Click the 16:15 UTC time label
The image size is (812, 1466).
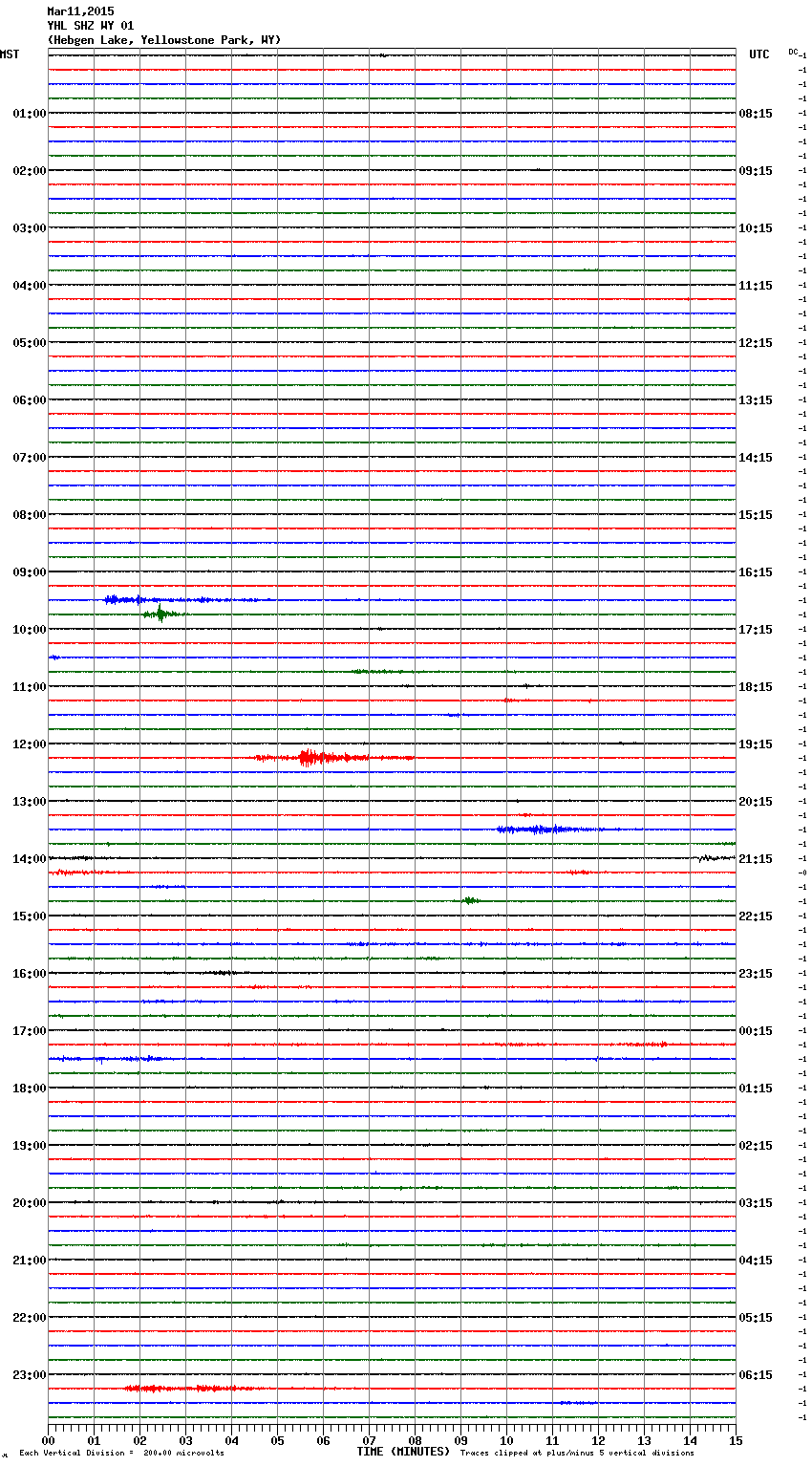(756, 572)
